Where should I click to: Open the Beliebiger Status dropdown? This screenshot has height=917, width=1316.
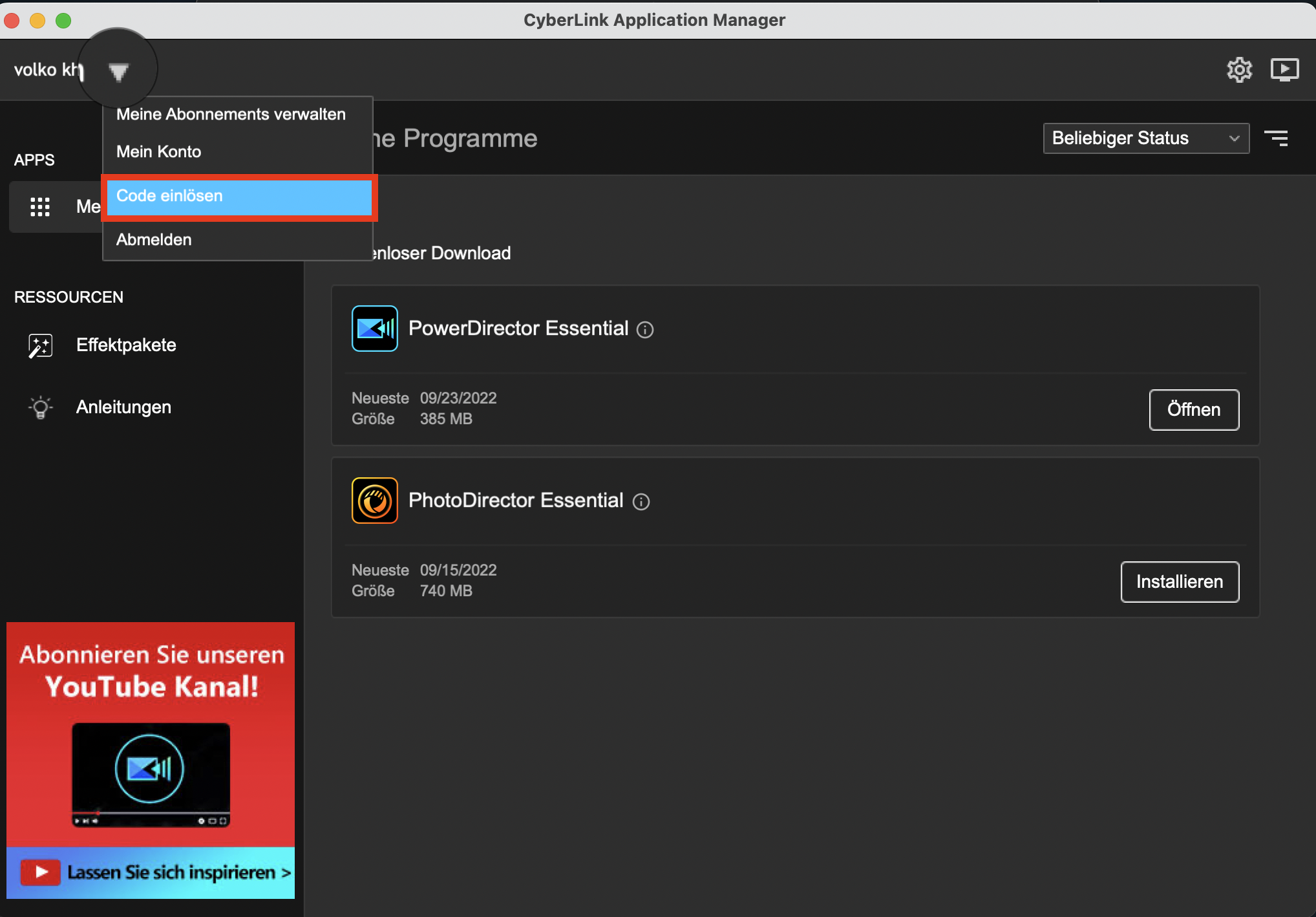1146,138
